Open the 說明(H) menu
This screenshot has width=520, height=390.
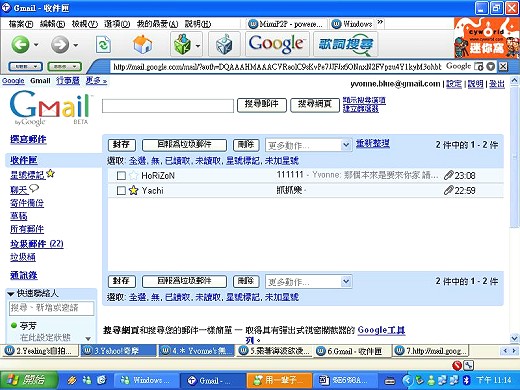tap(198, 24)
